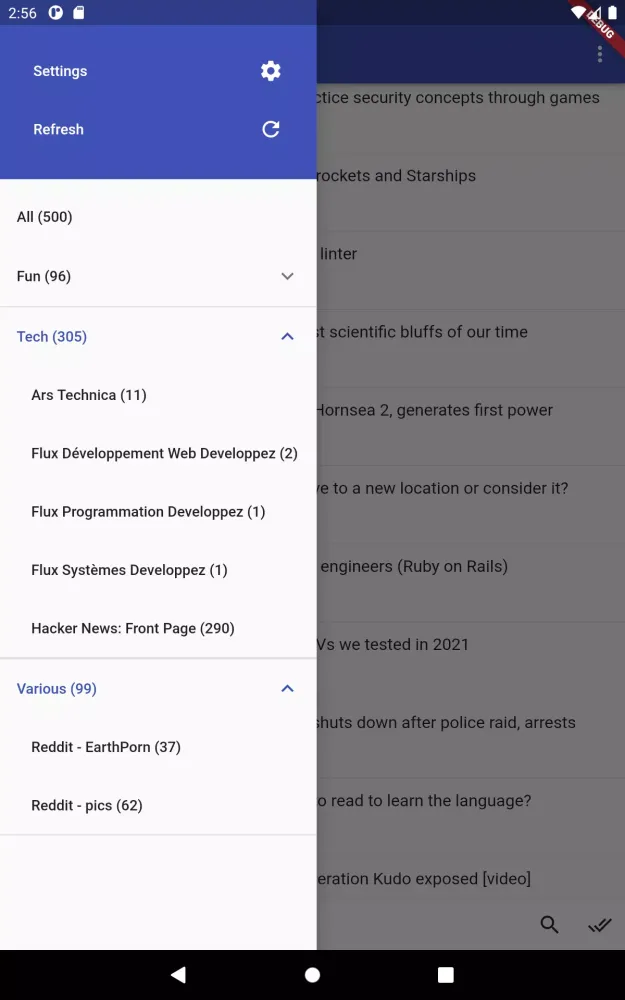625x1000 pixels.
Task: Open Flux Développement Web Developpez feed
Action: (x=164, y=453)
